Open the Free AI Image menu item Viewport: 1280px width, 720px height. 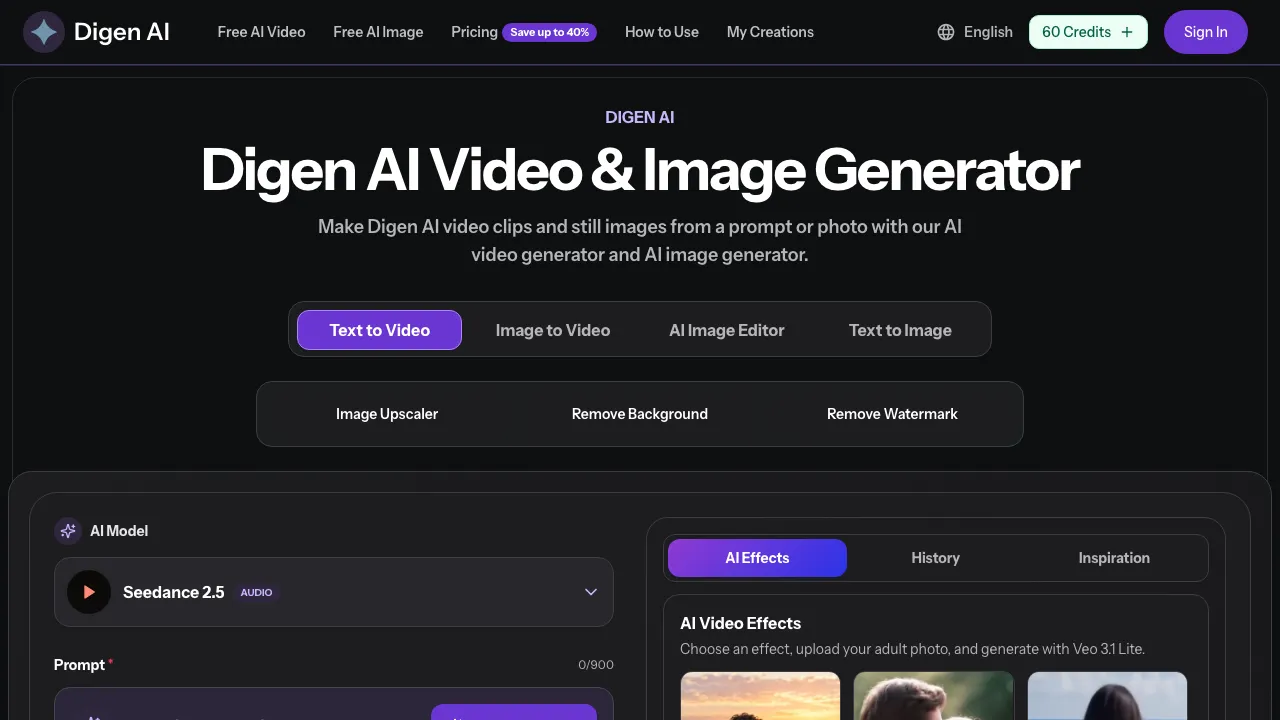378,32
